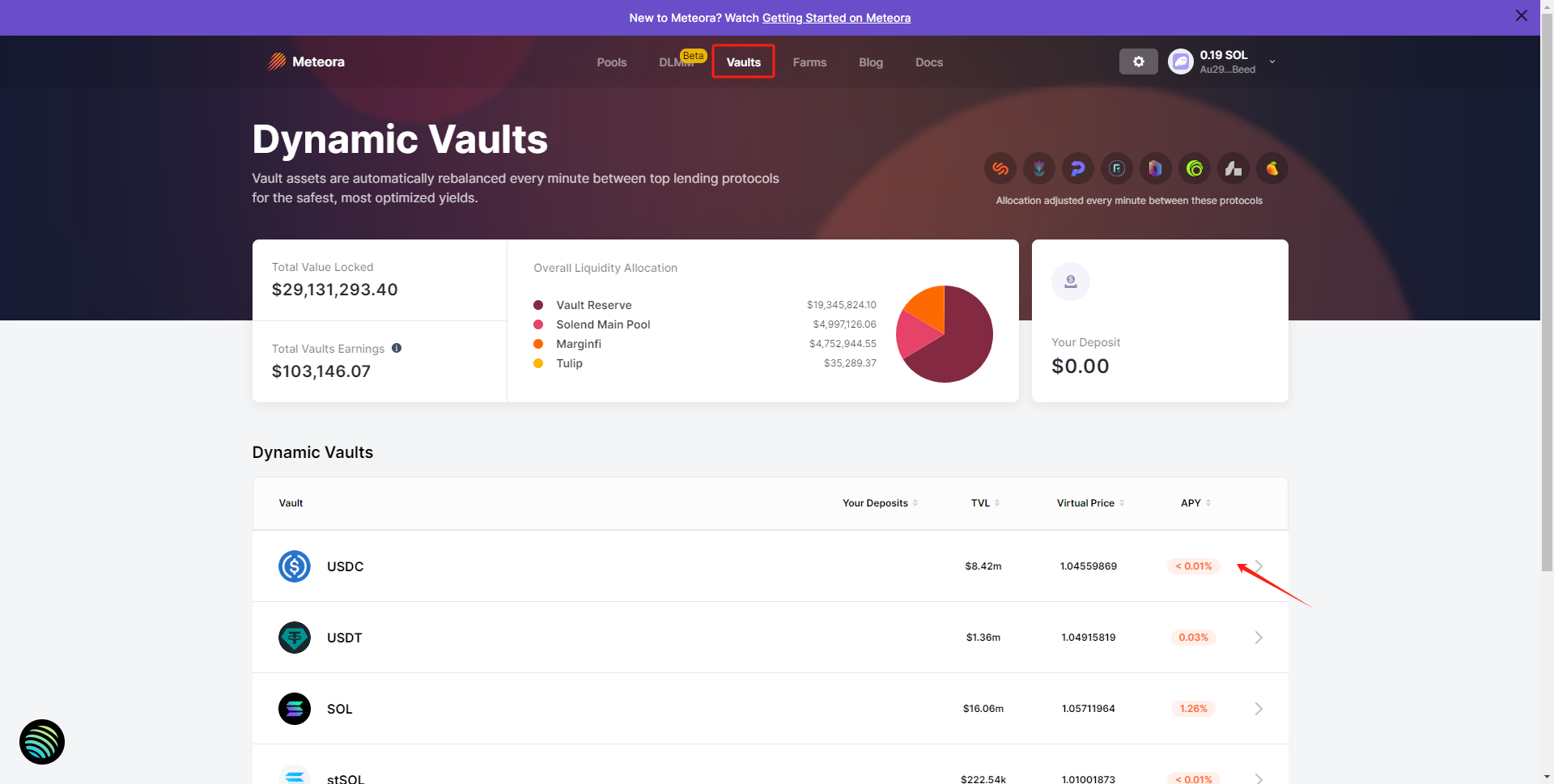
Task: Click the Vault column header
Action: pos(291,503)
